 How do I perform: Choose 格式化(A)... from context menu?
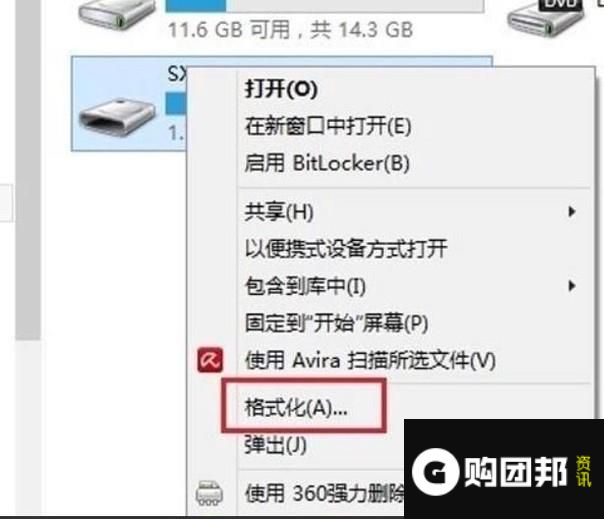click(x=296, y=407)
